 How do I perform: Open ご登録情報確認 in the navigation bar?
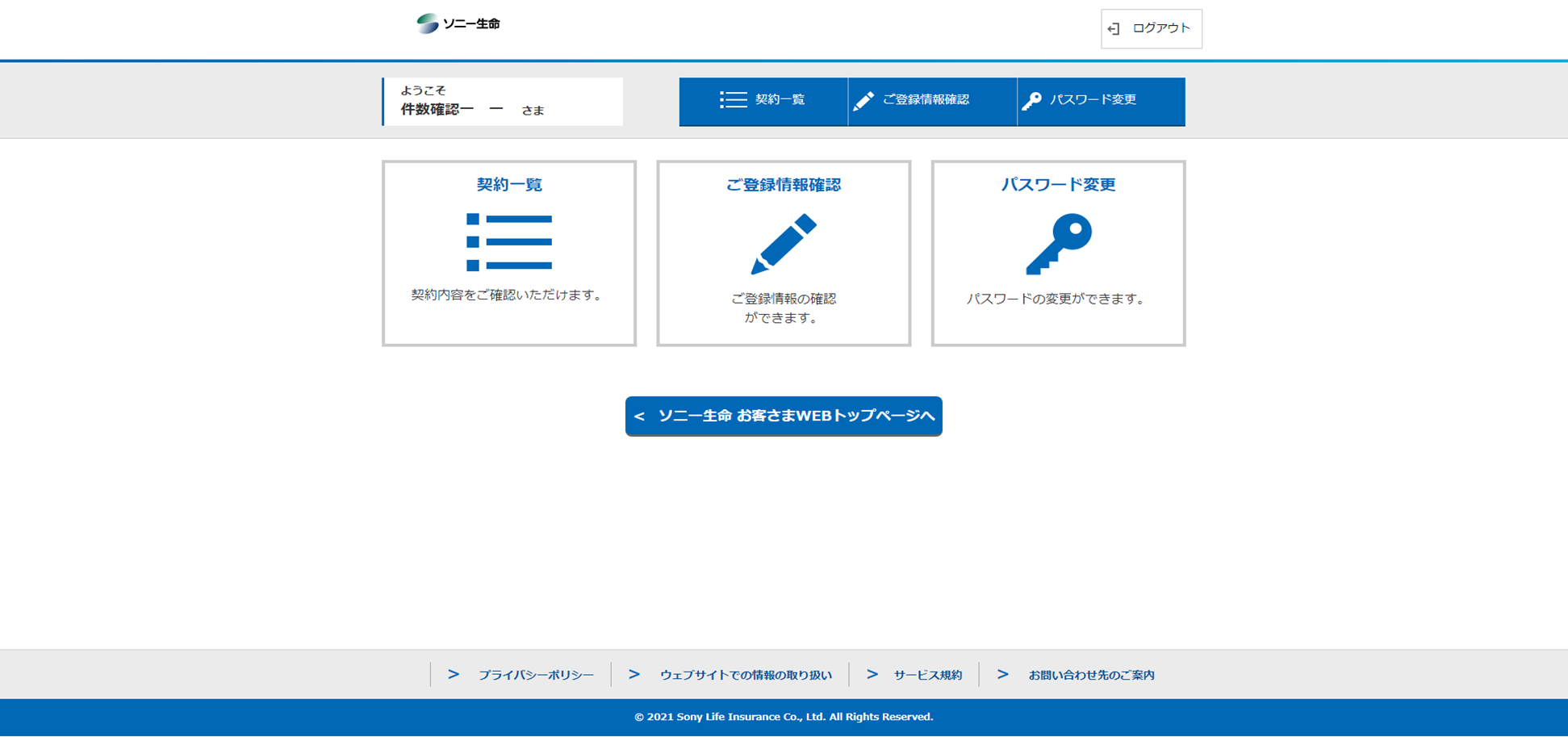[x=932, y=102]
